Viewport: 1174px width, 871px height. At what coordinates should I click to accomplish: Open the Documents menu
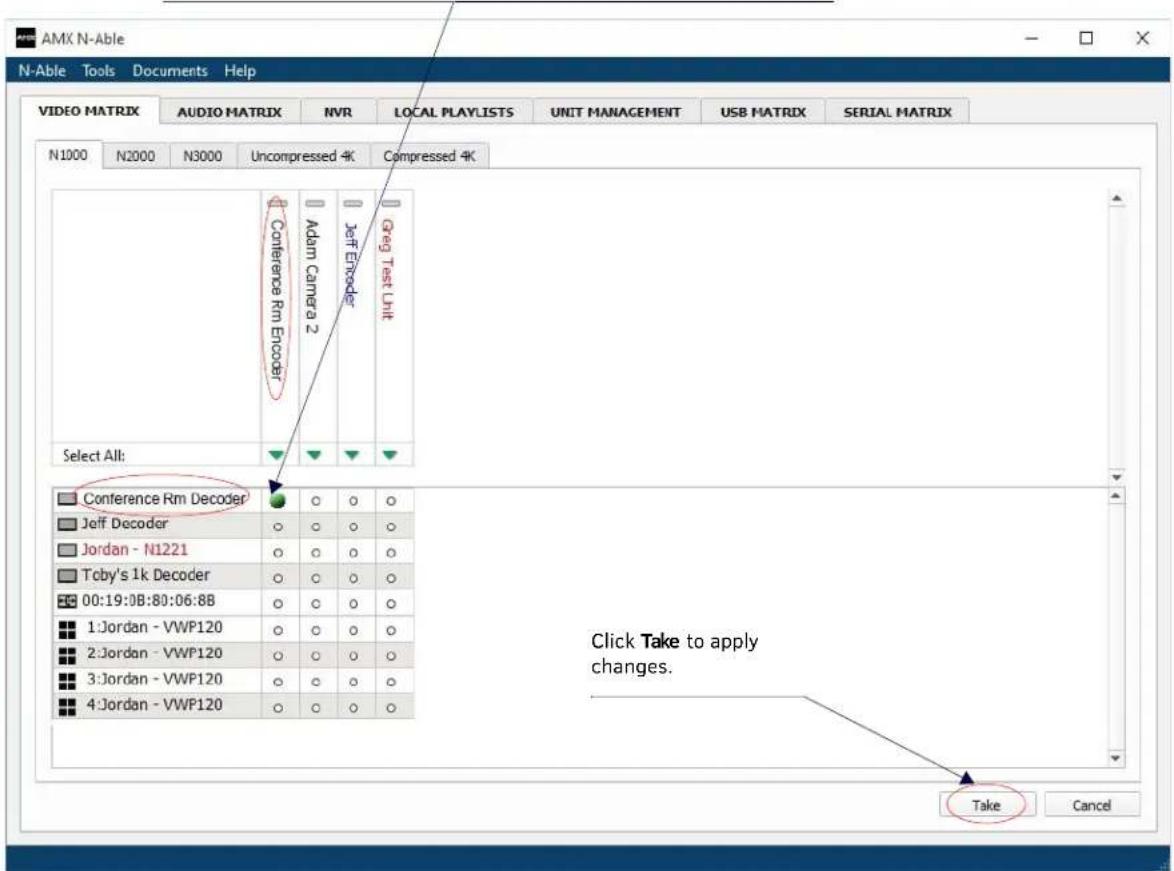click(170, 70)
